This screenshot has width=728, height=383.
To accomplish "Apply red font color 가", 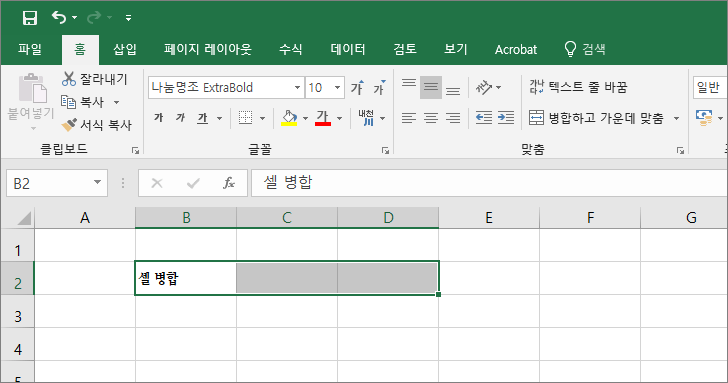I will click(x=323, y=118).
